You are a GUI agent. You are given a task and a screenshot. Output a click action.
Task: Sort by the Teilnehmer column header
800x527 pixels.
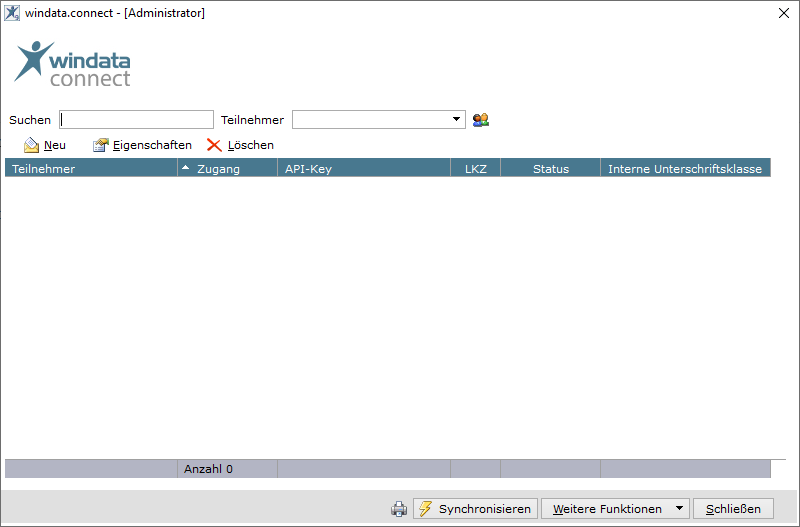(x=91, y=168)
